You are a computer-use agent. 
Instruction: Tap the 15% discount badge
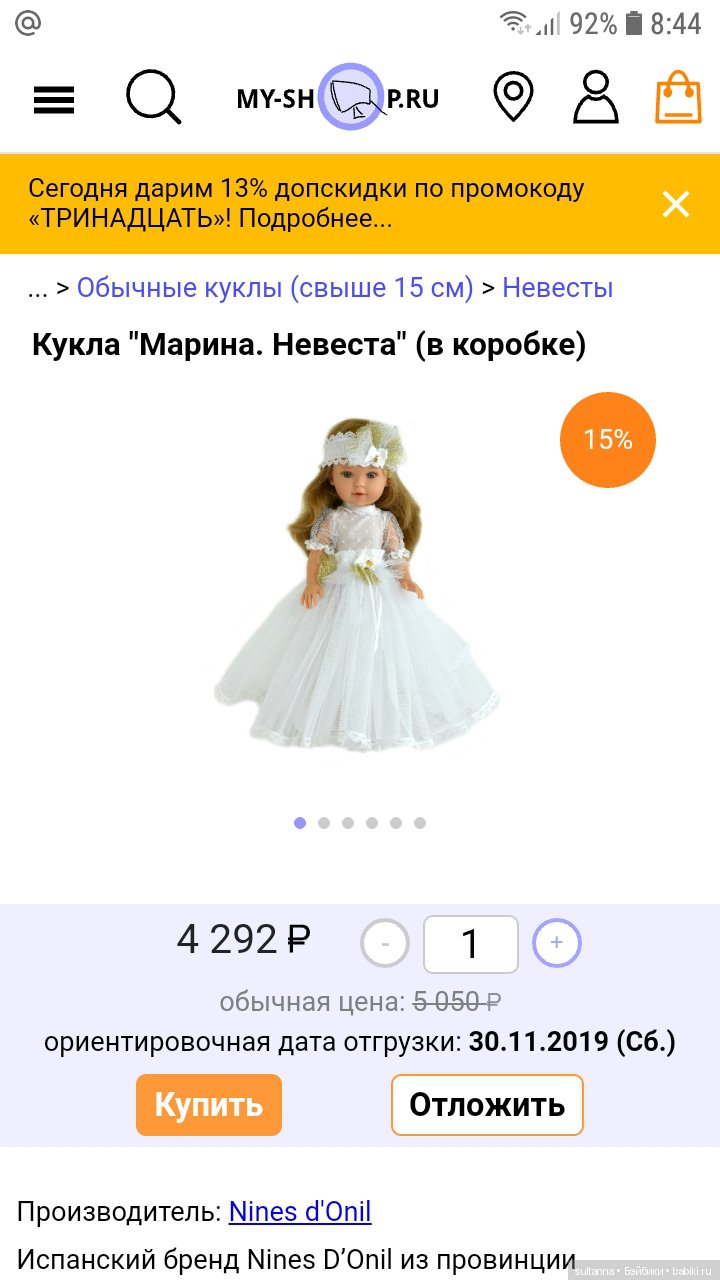pyautogui.click(x=608, y=439)
